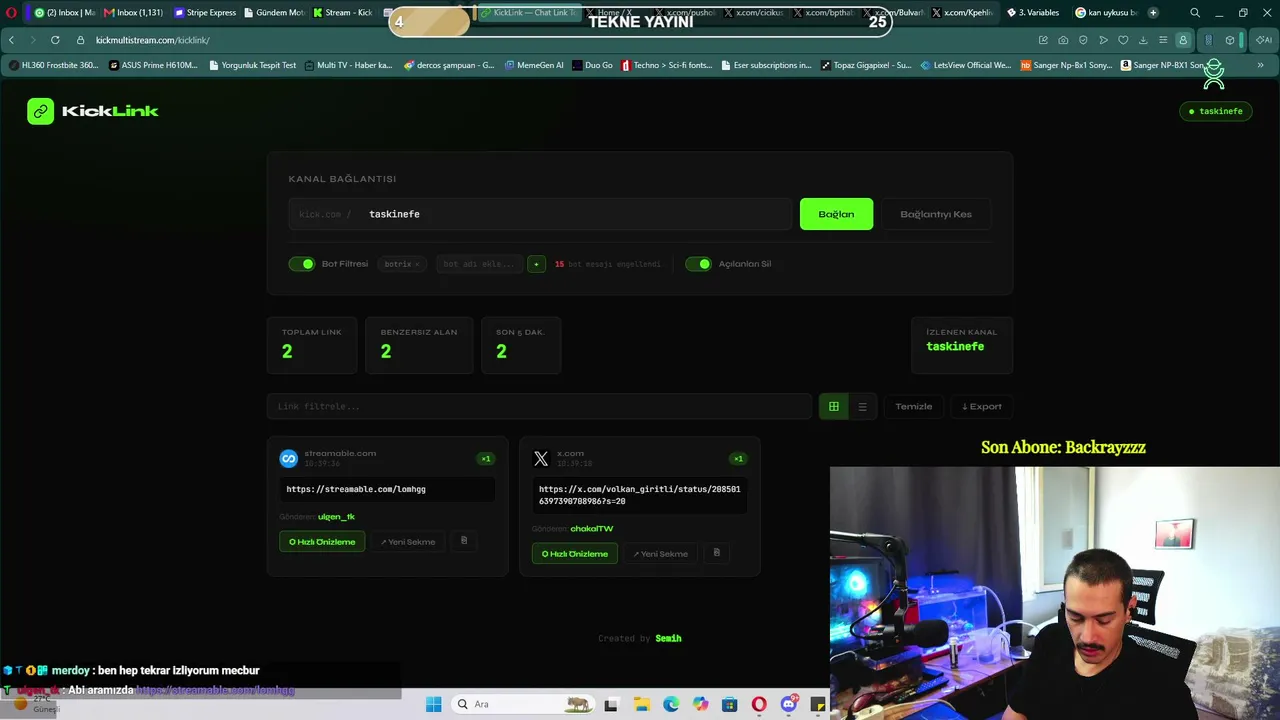1280x720 pixels.
Task: Click the Bağlantıyı Kes button
Action: pyautogui.click(x=936, y=214)
